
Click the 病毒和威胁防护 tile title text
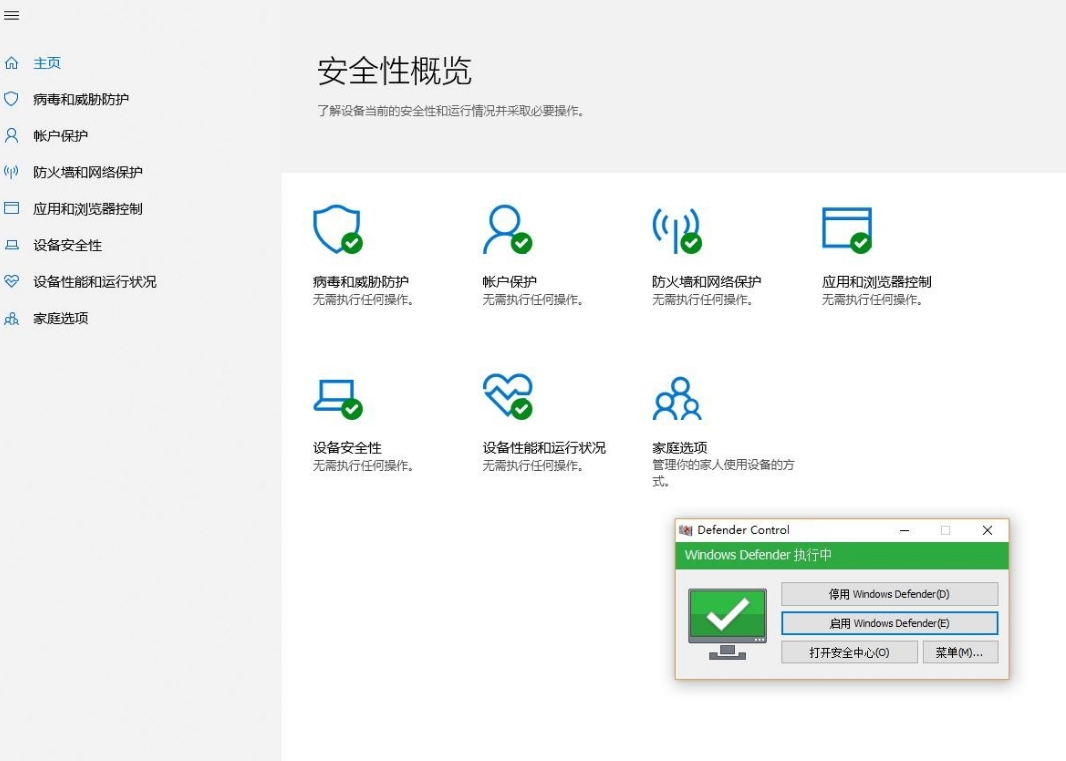coord(360,282)
